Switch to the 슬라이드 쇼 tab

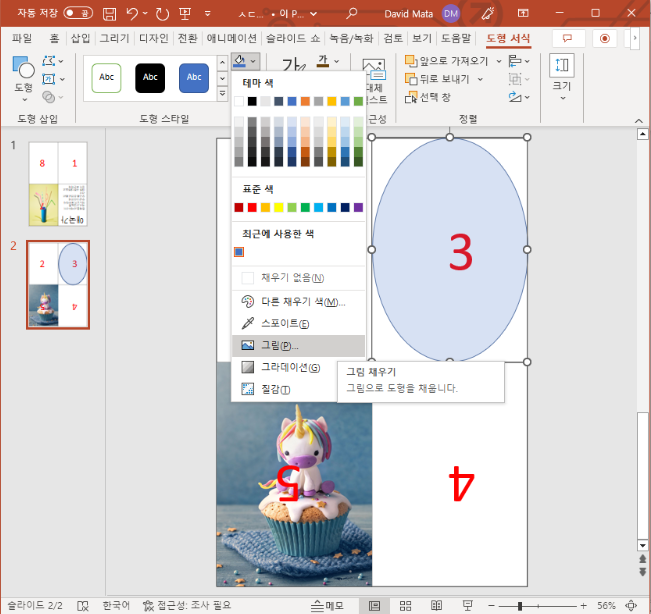pyautogui.click(x=293, y=38)
